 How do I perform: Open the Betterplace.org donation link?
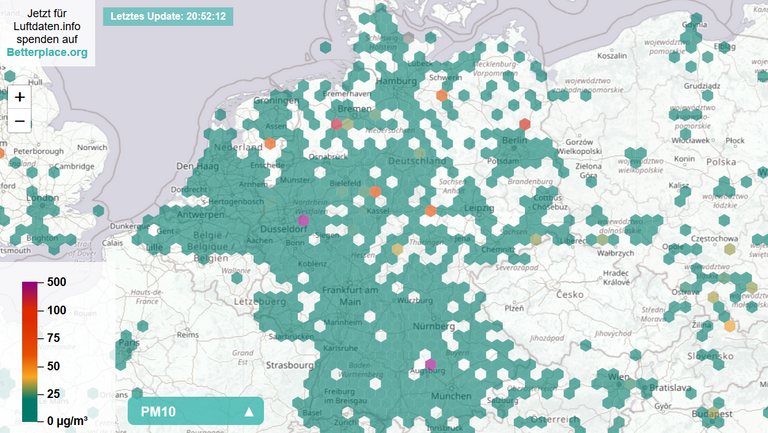[47, 52]
